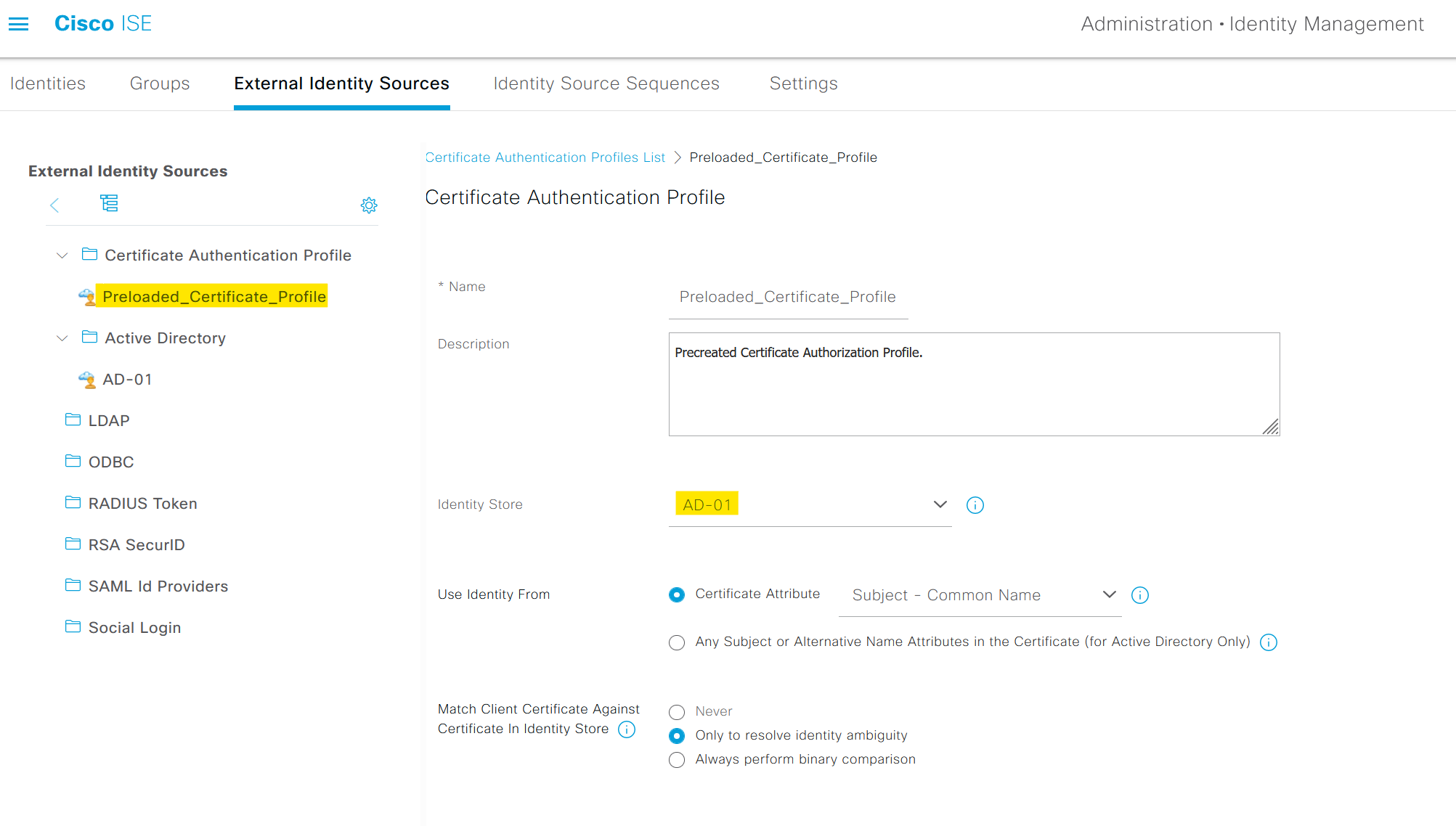The width and height of the screenshot is (1456, 826).
Task: Collapse the sidebar using the left chevron icon
Action: [55, 205]
